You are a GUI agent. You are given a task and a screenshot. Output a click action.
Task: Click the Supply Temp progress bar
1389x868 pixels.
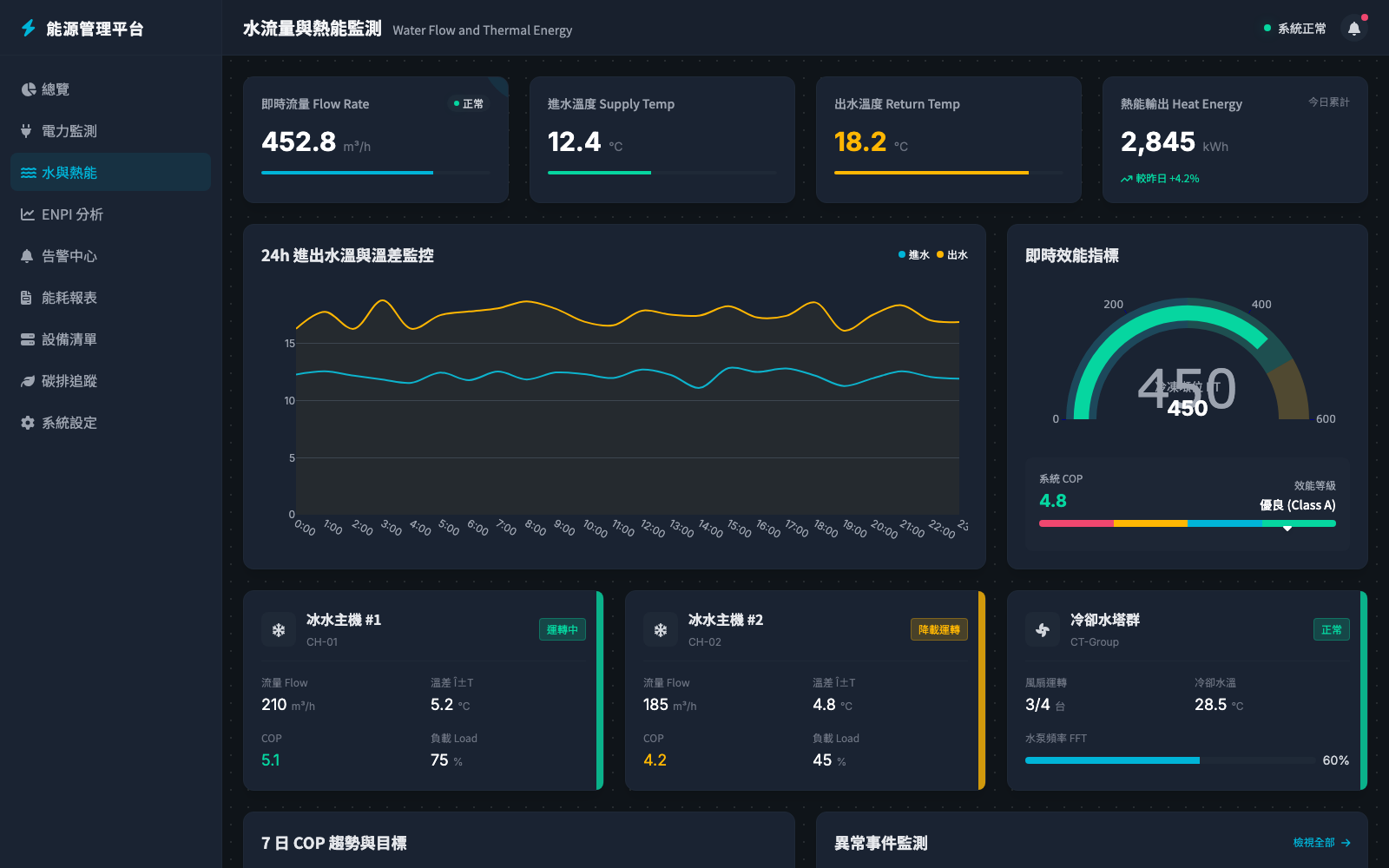pos(662,173)
